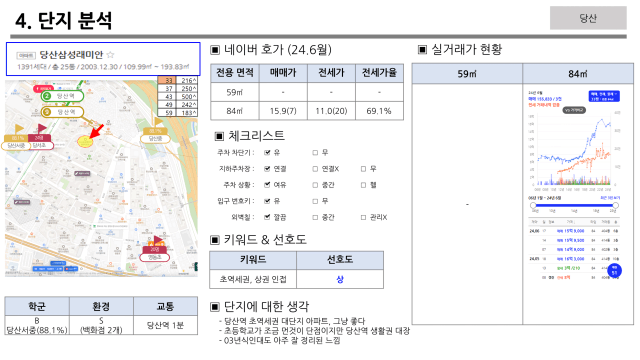Click the 최근 10년 보기 link above slider

click(x=610, y=198)
